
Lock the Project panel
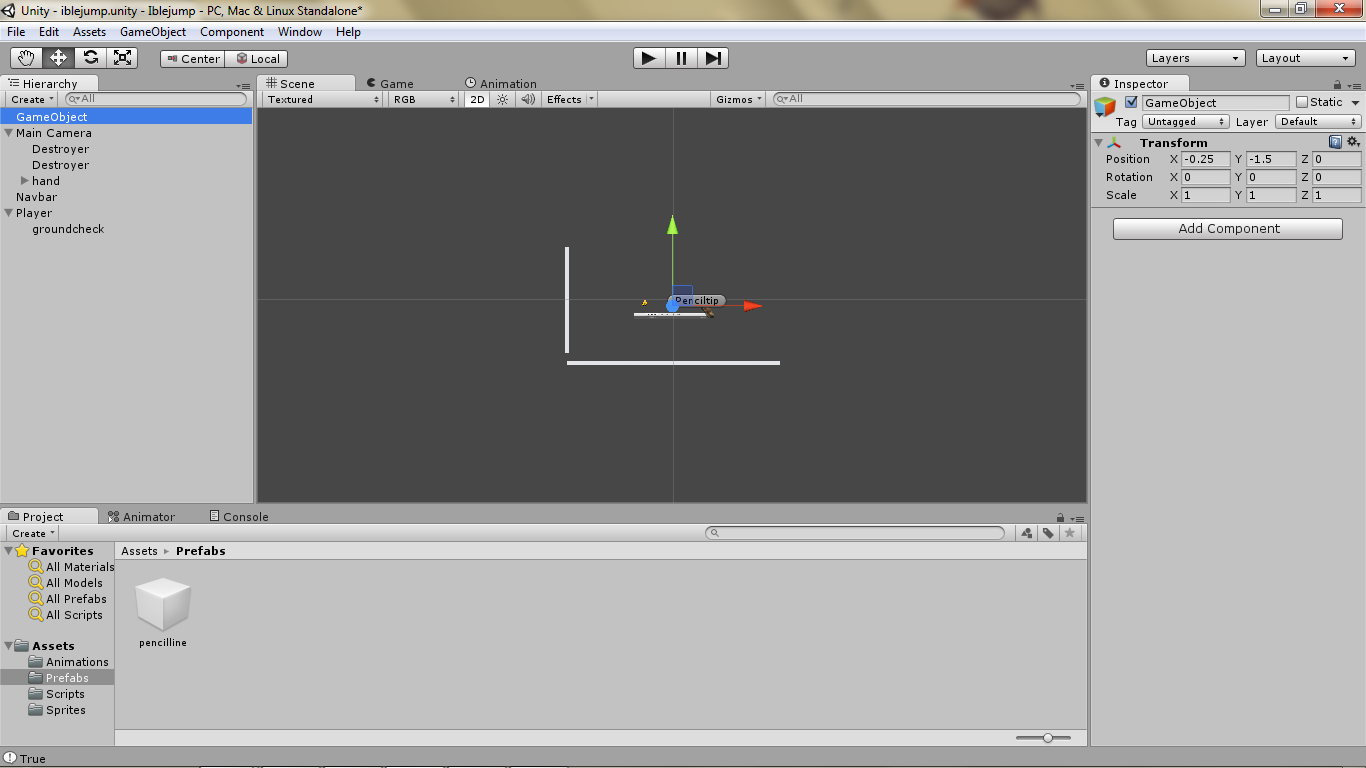click(x=1061, y=518)
